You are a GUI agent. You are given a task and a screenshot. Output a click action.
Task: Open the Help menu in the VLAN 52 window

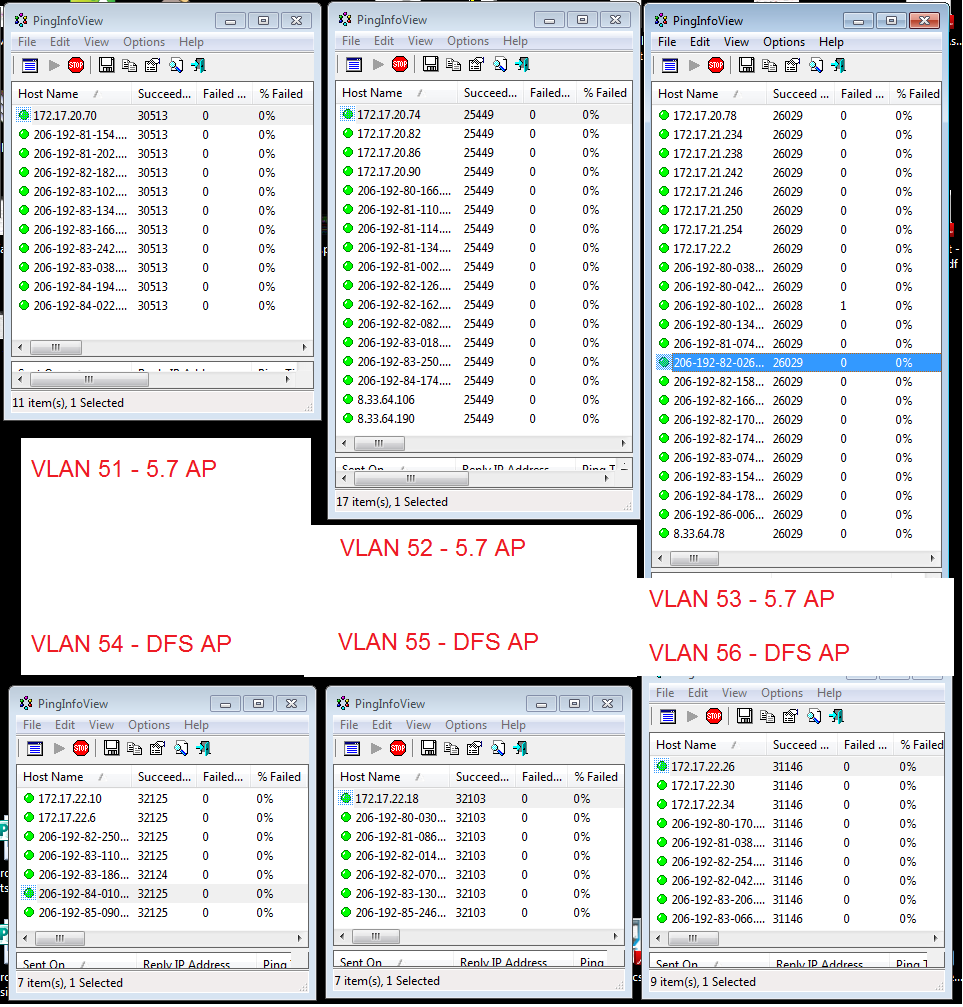tap(516, 42)
